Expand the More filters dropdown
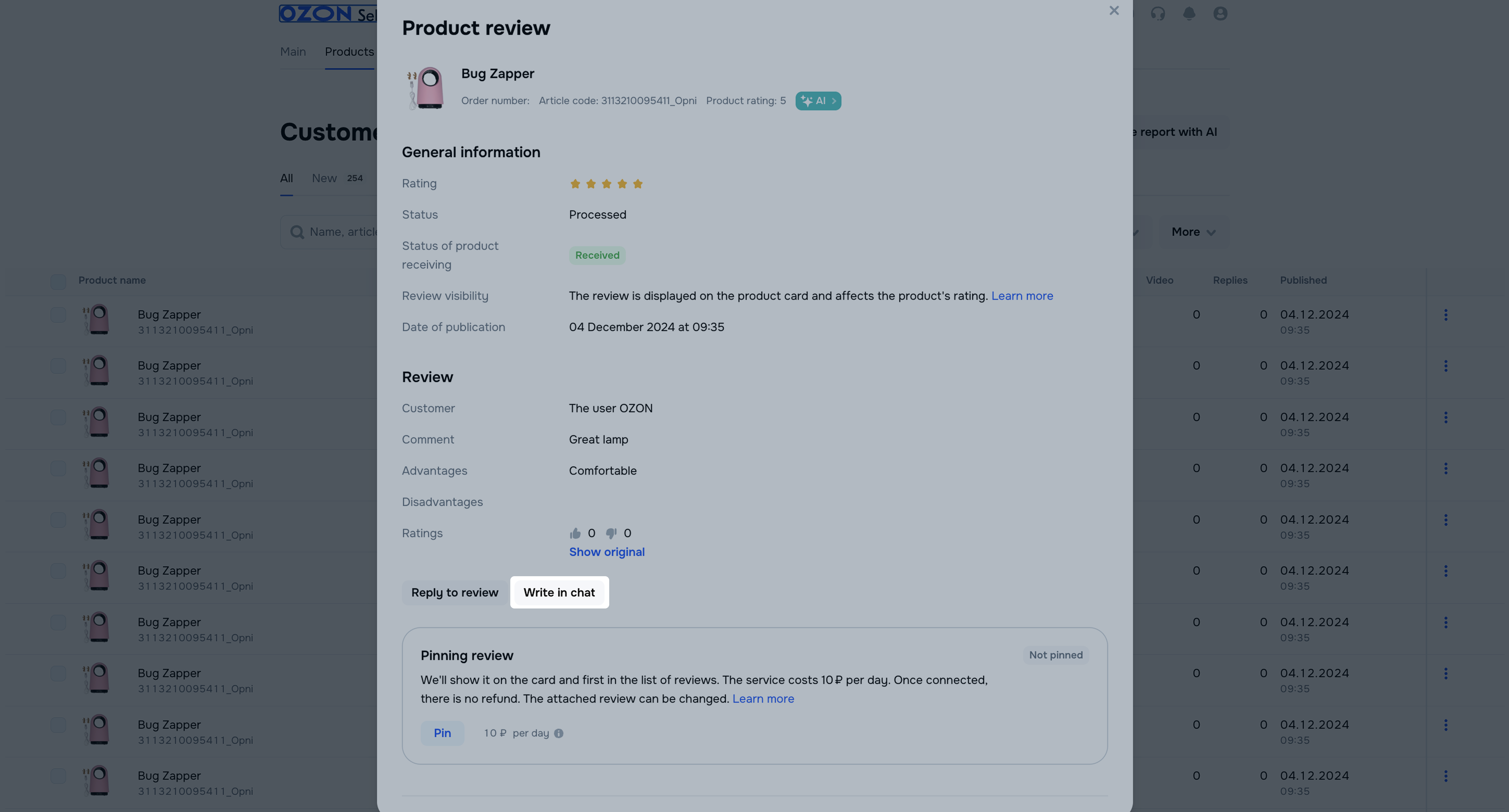Screen dimensions: 1509x812 [x=1193, y=232]
